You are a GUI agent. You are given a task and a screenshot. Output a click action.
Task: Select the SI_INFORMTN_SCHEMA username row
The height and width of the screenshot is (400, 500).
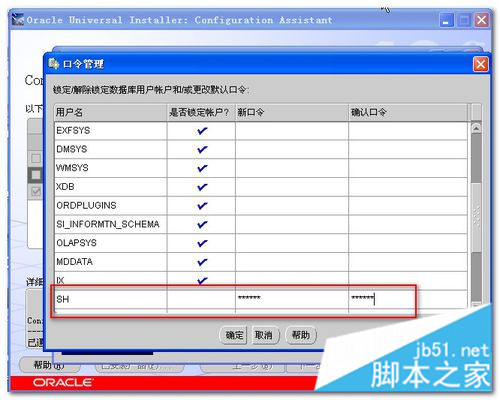[110, 224]
